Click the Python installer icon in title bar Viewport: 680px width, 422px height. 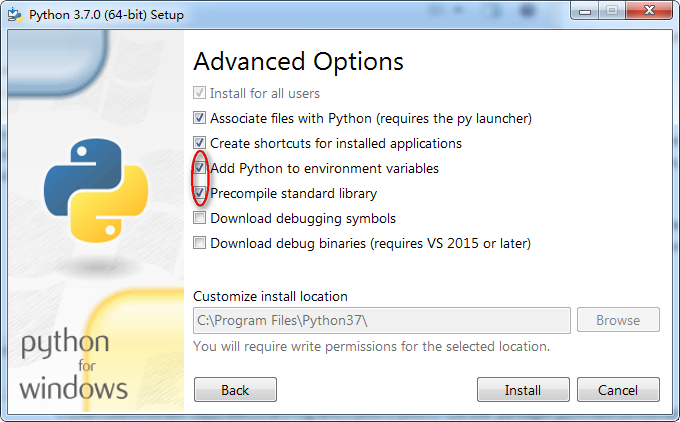pyautogui.click(x=13, y=12)
